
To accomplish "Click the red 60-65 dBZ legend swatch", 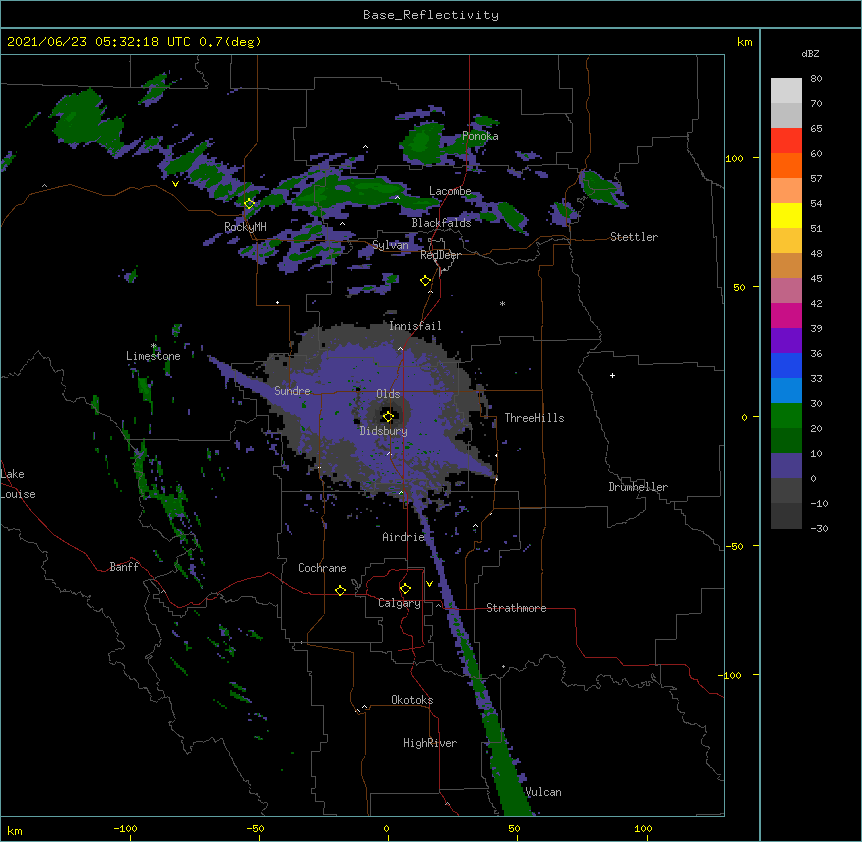I will (x=786, y=141).
